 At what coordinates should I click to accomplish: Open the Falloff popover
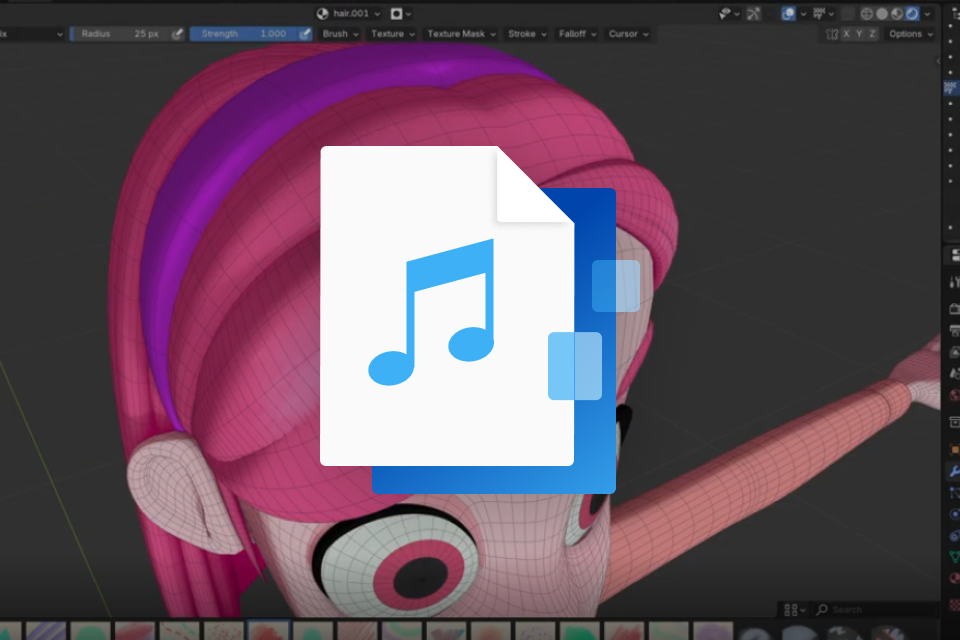[577, 34]
